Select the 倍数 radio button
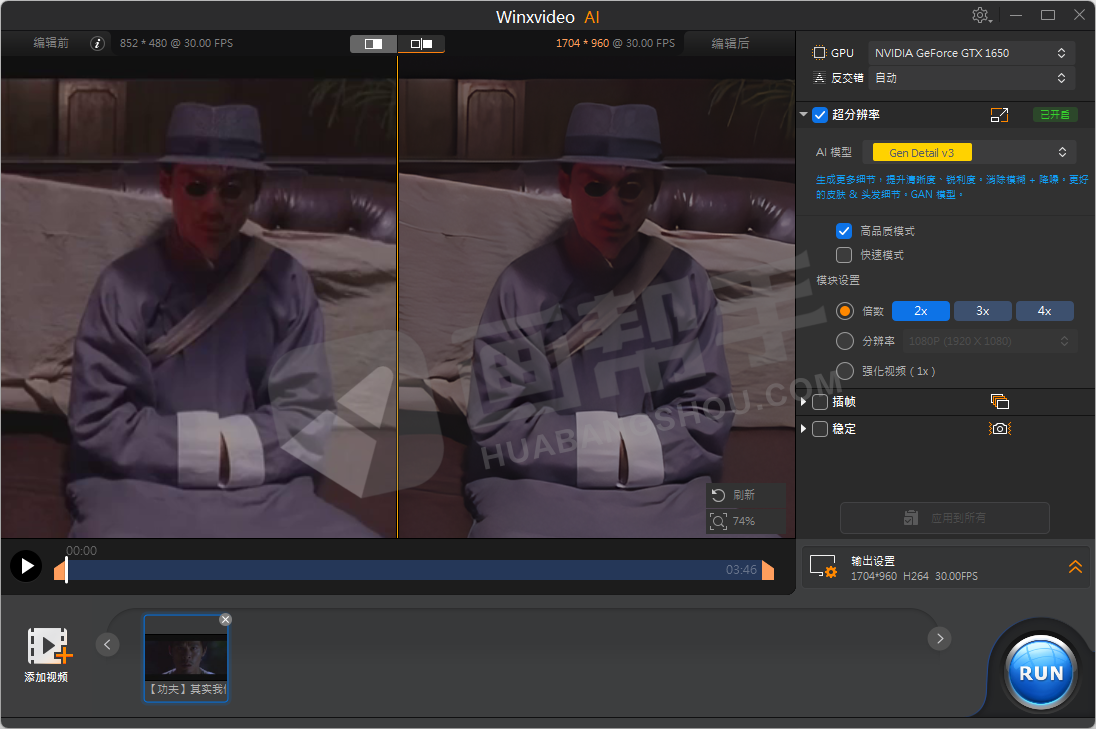Viewport: 1096px width, 729px height. coord(844,311)
